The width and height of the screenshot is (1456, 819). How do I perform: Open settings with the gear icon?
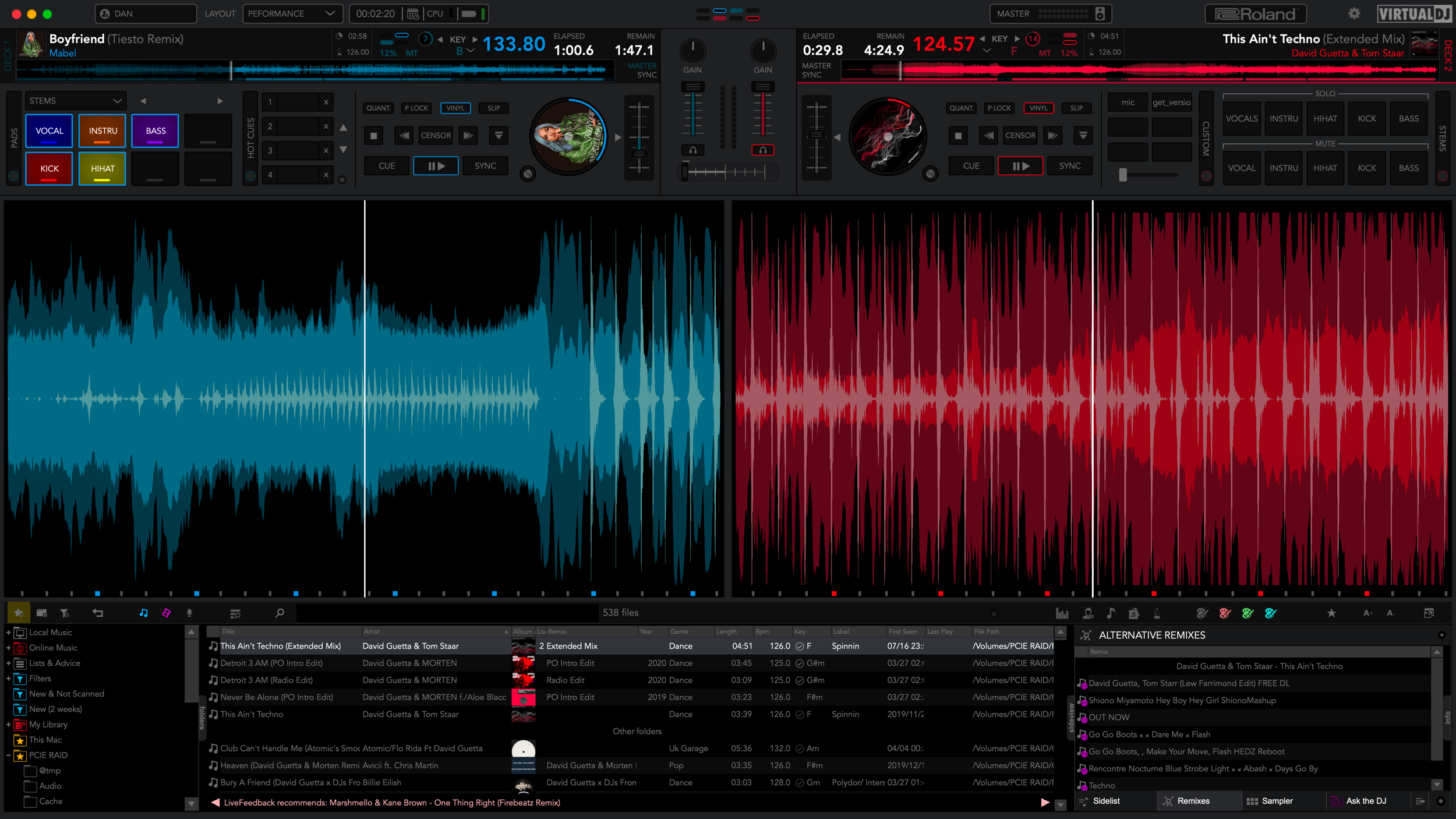coord(1354,13)
